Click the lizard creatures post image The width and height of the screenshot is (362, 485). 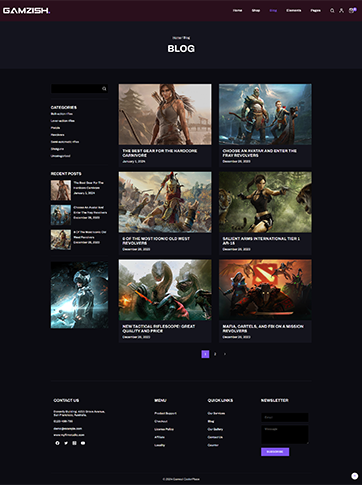coord(165,290)
